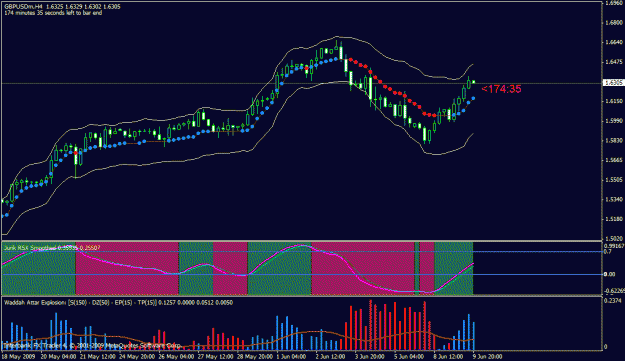Click the 1.5665 price axis label

click(614, 160)
